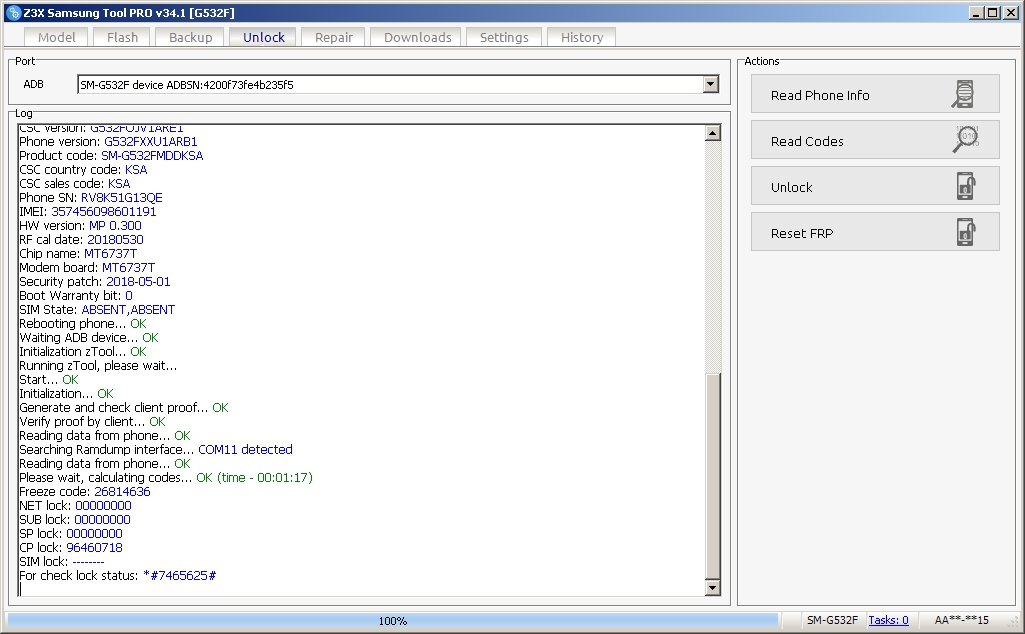This screenshot has width=1025, height=634.
Task: Click the Modem board MT6737T value
Action: [128, 268]
